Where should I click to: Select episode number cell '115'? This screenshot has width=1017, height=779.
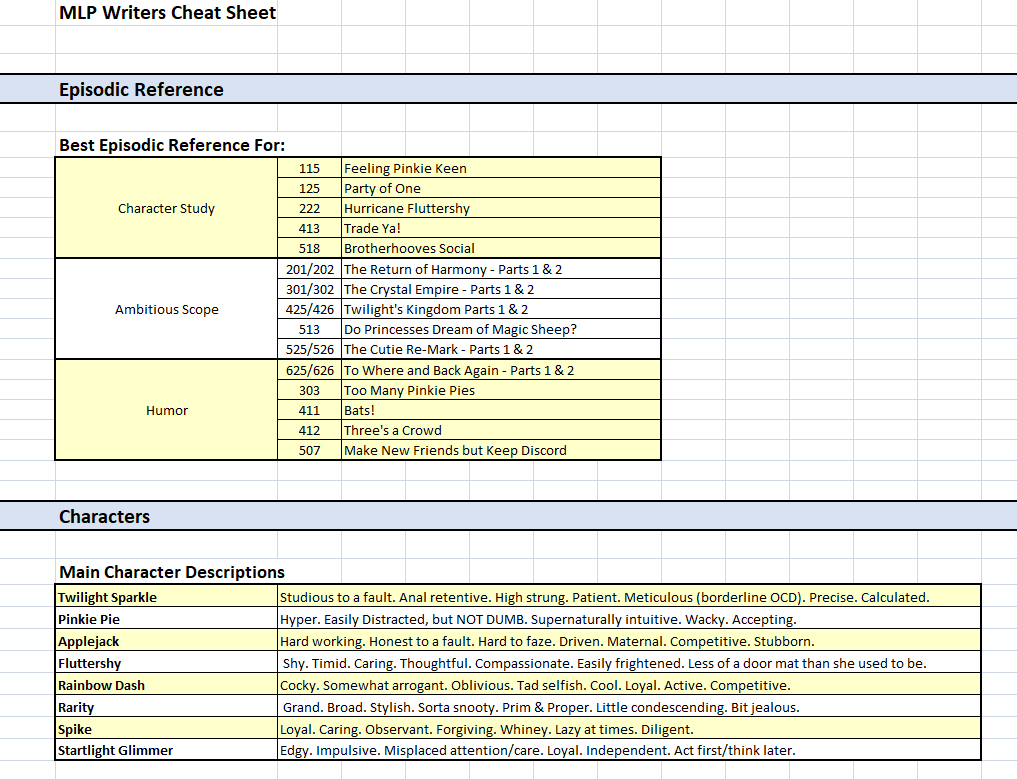[x=309, y=168]
